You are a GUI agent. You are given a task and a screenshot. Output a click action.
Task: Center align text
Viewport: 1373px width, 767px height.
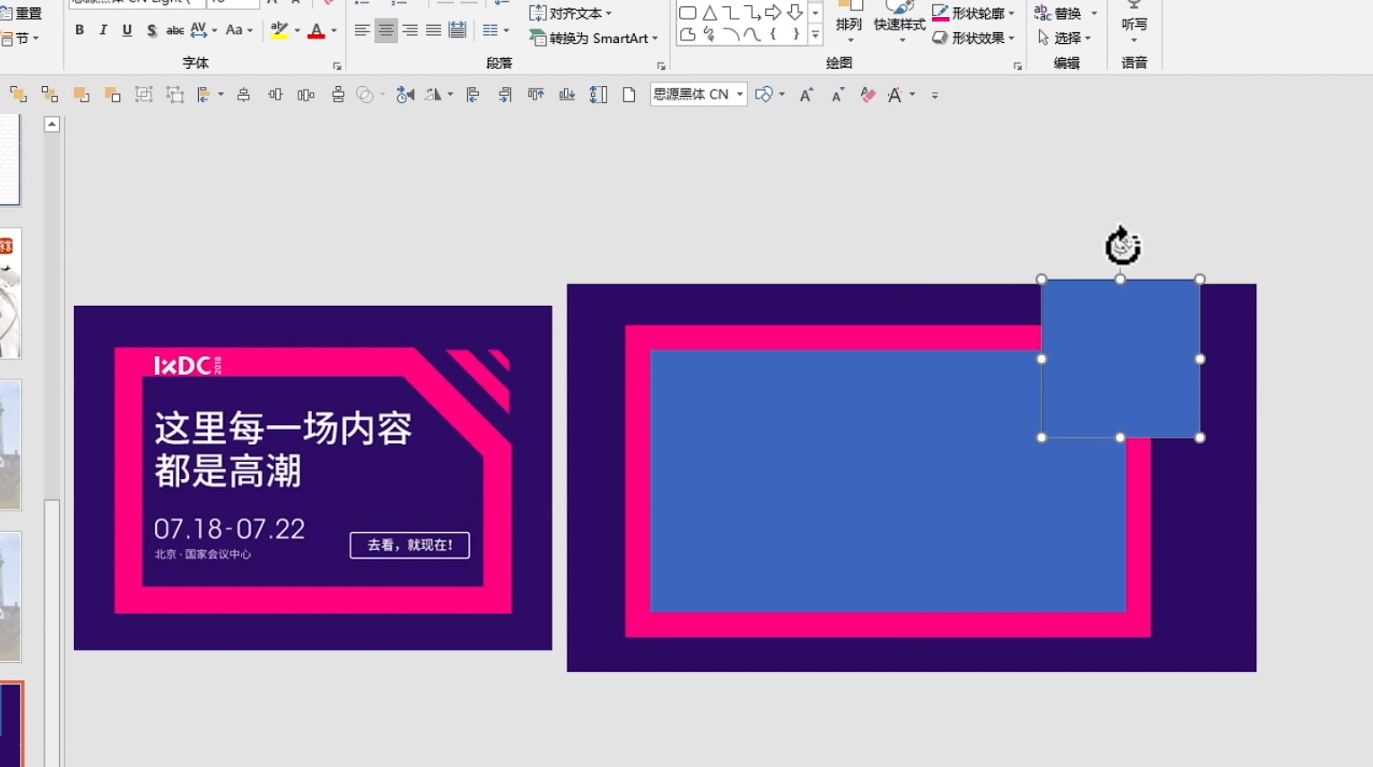coord(386,31)
